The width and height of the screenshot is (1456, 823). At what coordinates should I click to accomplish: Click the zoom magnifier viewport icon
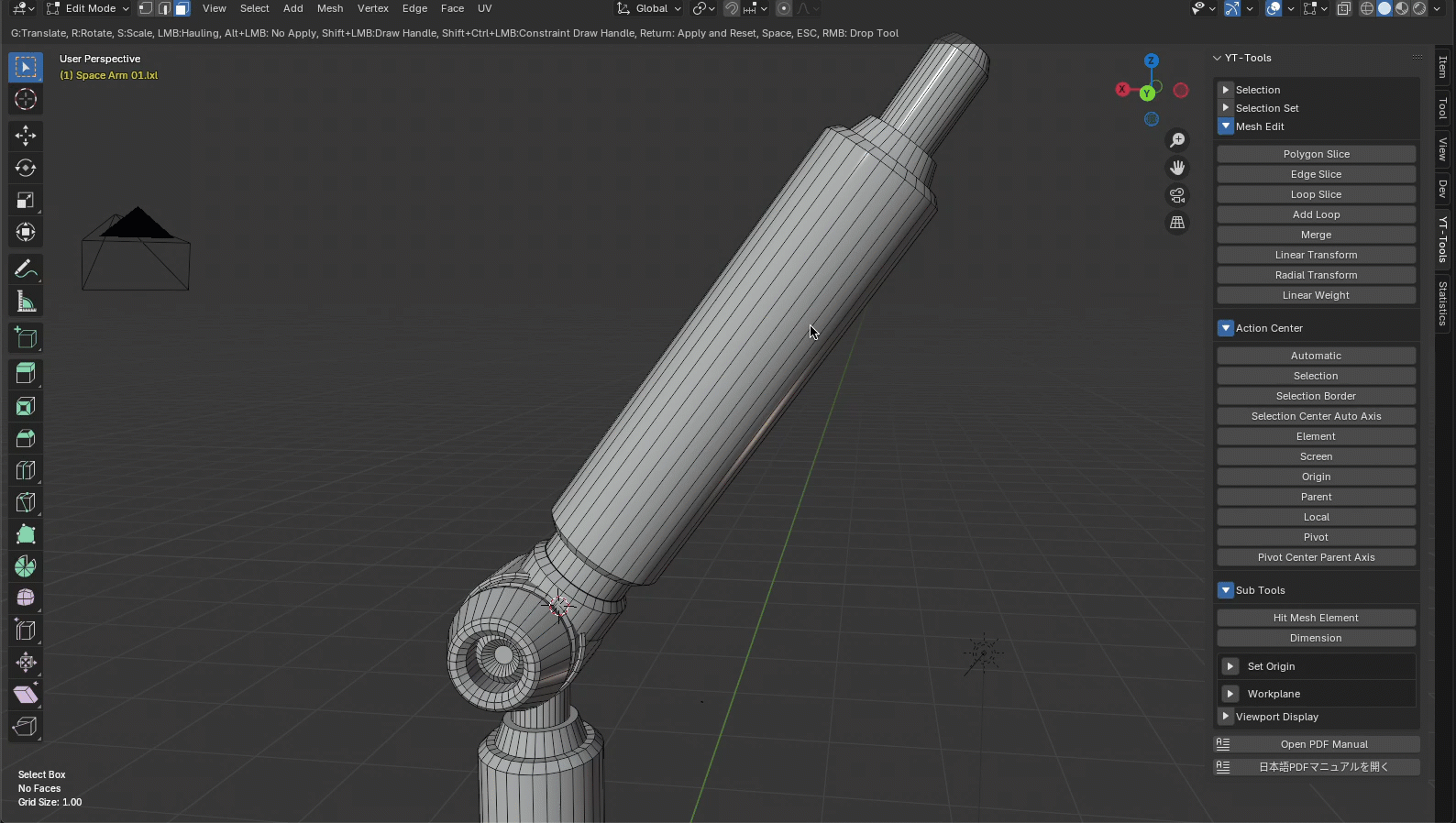(x=1177, y=140)
